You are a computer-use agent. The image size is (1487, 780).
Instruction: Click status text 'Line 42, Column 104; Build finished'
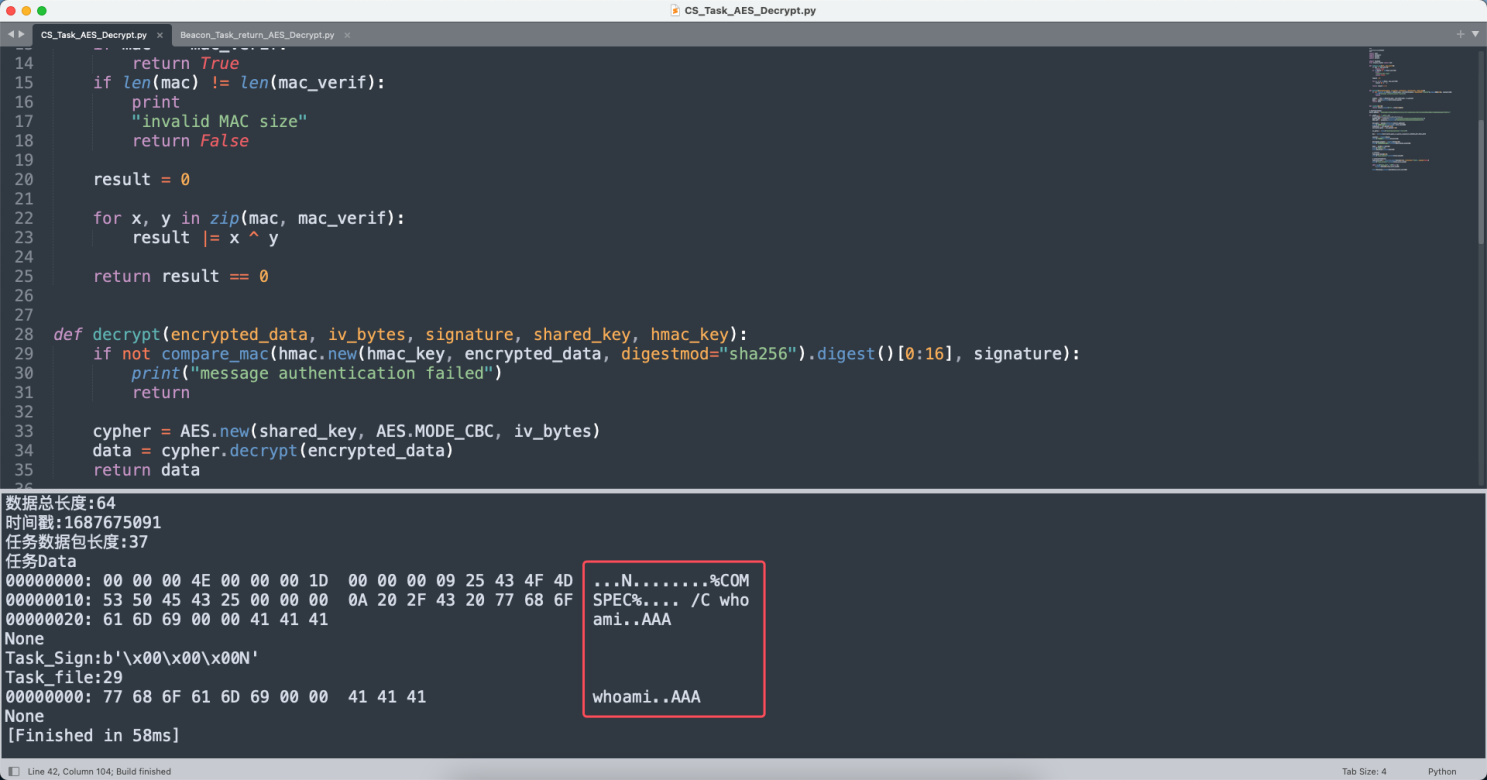pyautogui.click(x=99, y=771)
